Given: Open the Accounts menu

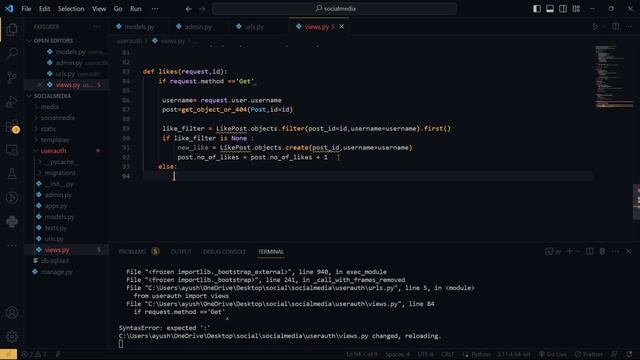Looking at the screenshot, I should (12, 313).
